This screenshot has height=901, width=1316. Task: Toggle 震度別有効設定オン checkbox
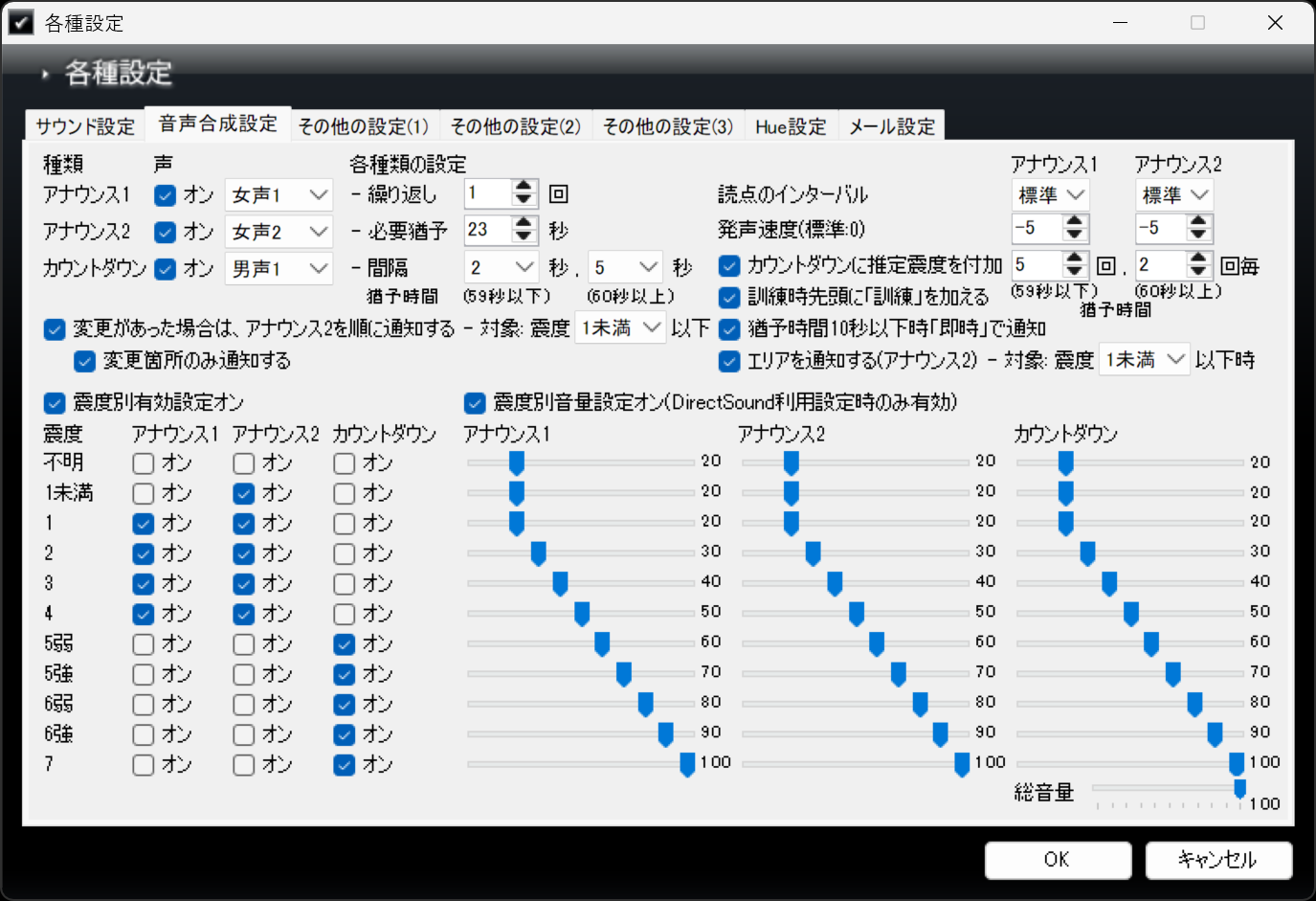55,403
